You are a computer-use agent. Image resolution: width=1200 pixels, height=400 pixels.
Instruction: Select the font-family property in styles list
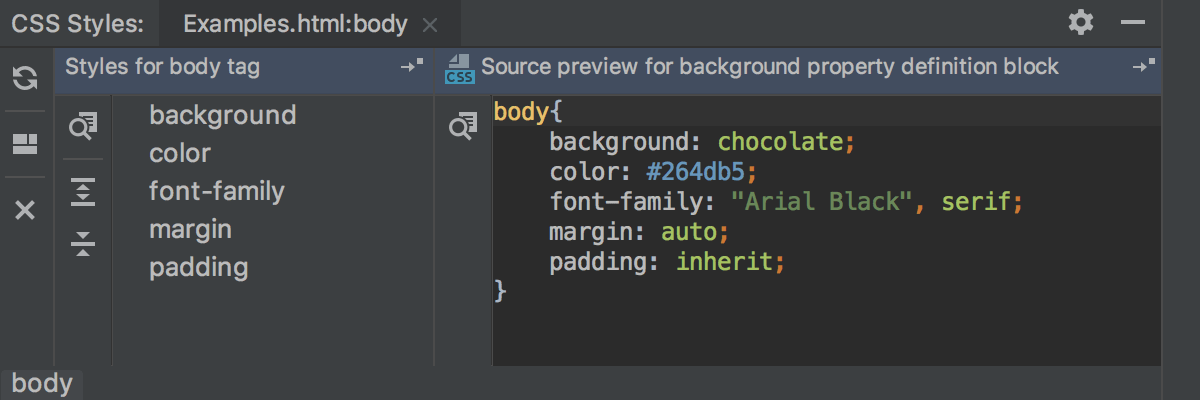[x=217, y=191]
